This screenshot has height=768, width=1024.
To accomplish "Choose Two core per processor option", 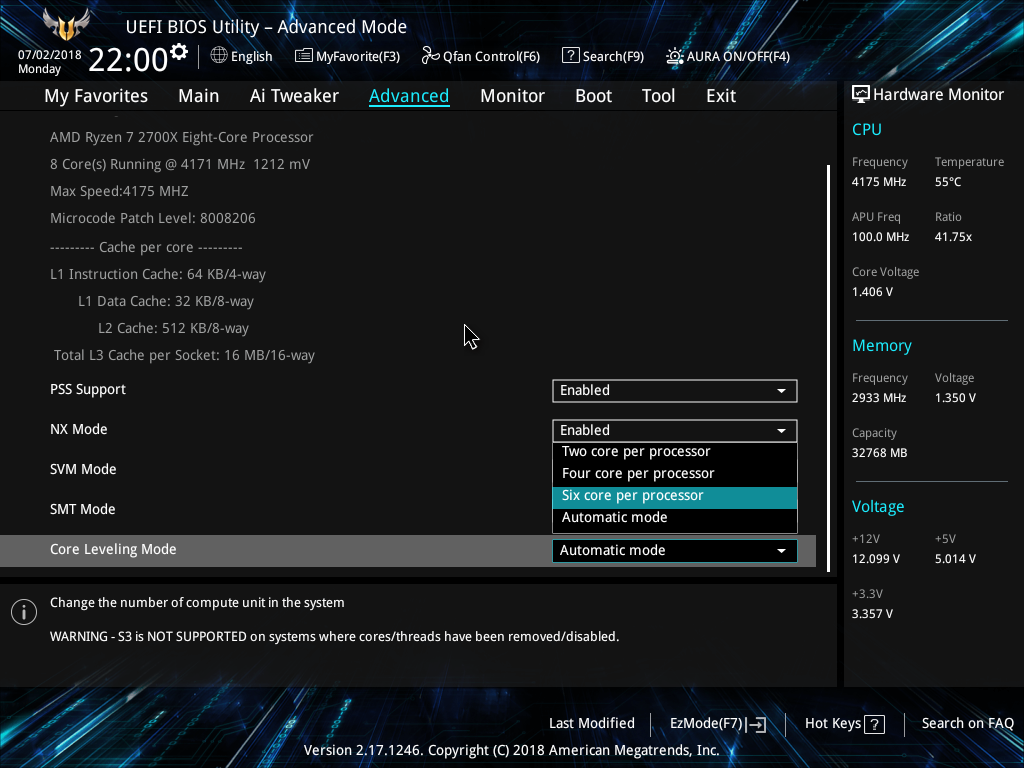I will click(x=675, y=451).
